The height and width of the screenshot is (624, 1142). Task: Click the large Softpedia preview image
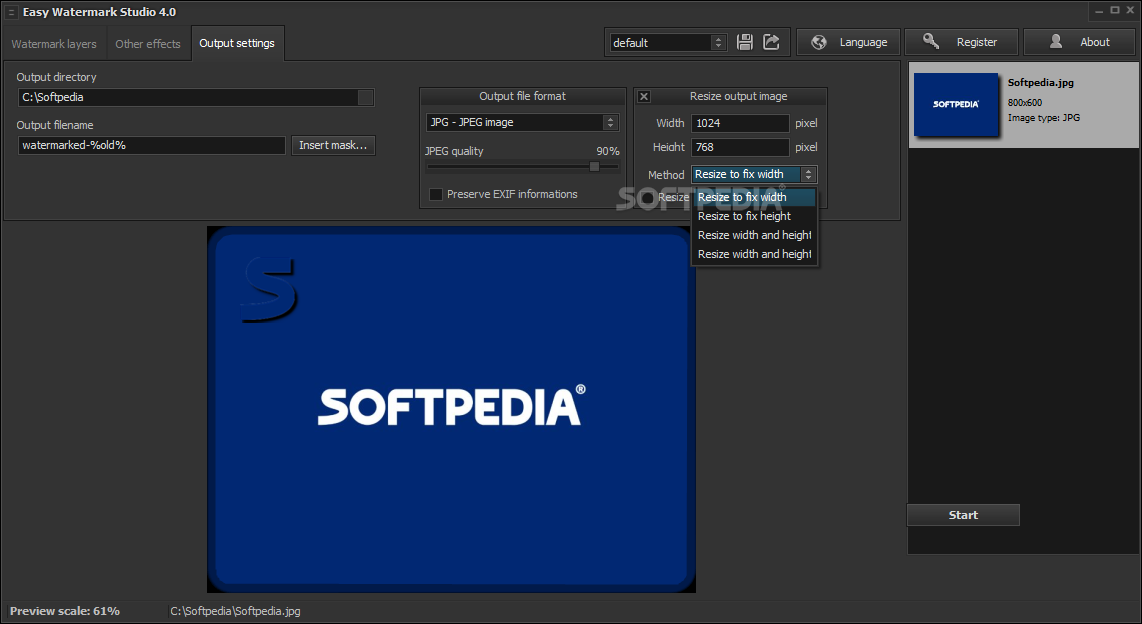[x=452, y=409]
